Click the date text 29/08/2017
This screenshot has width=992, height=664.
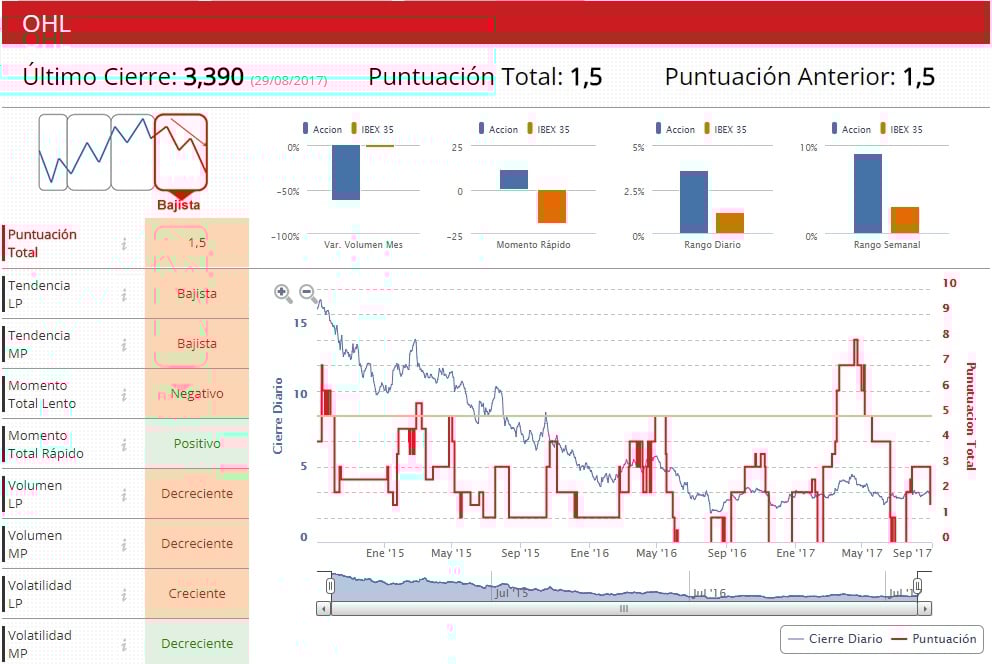(289, 80)
